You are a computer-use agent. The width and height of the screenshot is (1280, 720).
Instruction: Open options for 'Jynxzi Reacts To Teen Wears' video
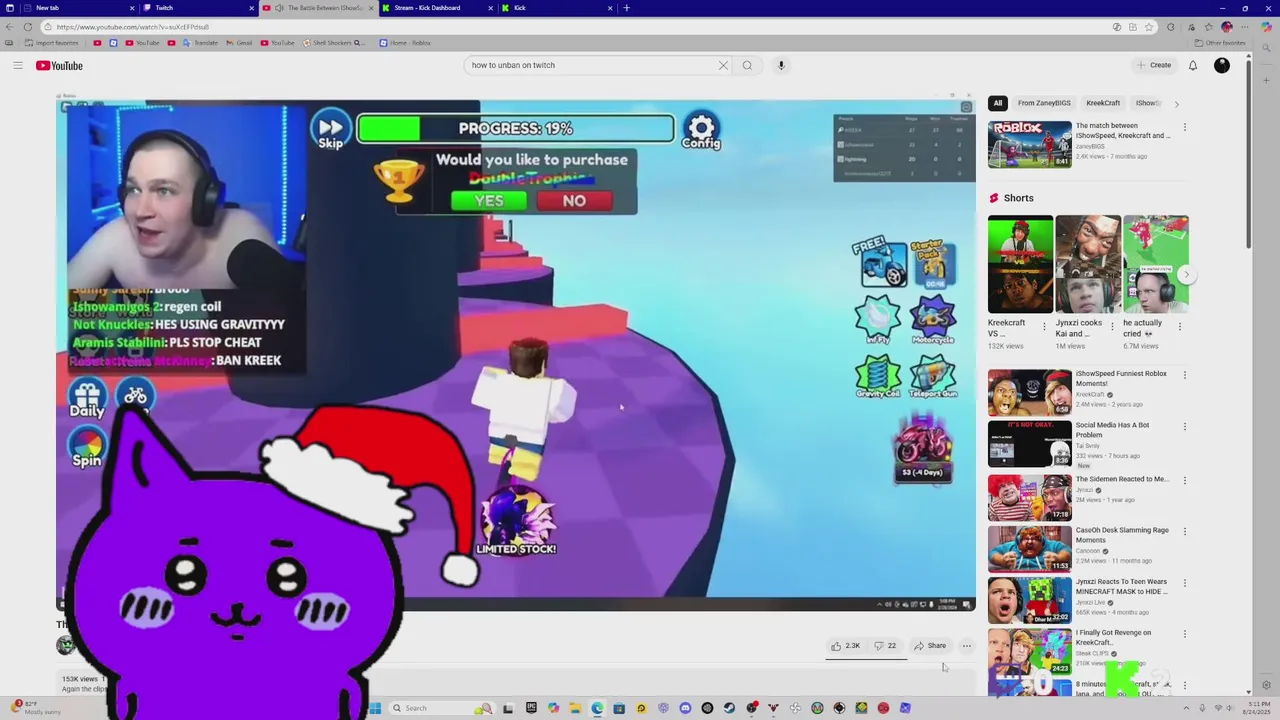click(x=1185, y=582)
